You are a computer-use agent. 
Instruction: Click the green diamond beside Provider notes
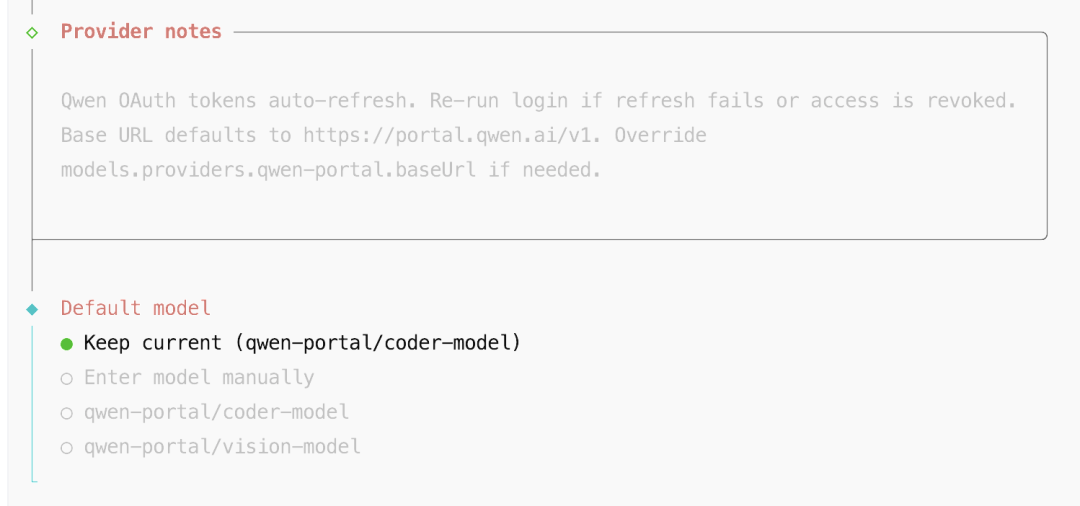point(32,32)
